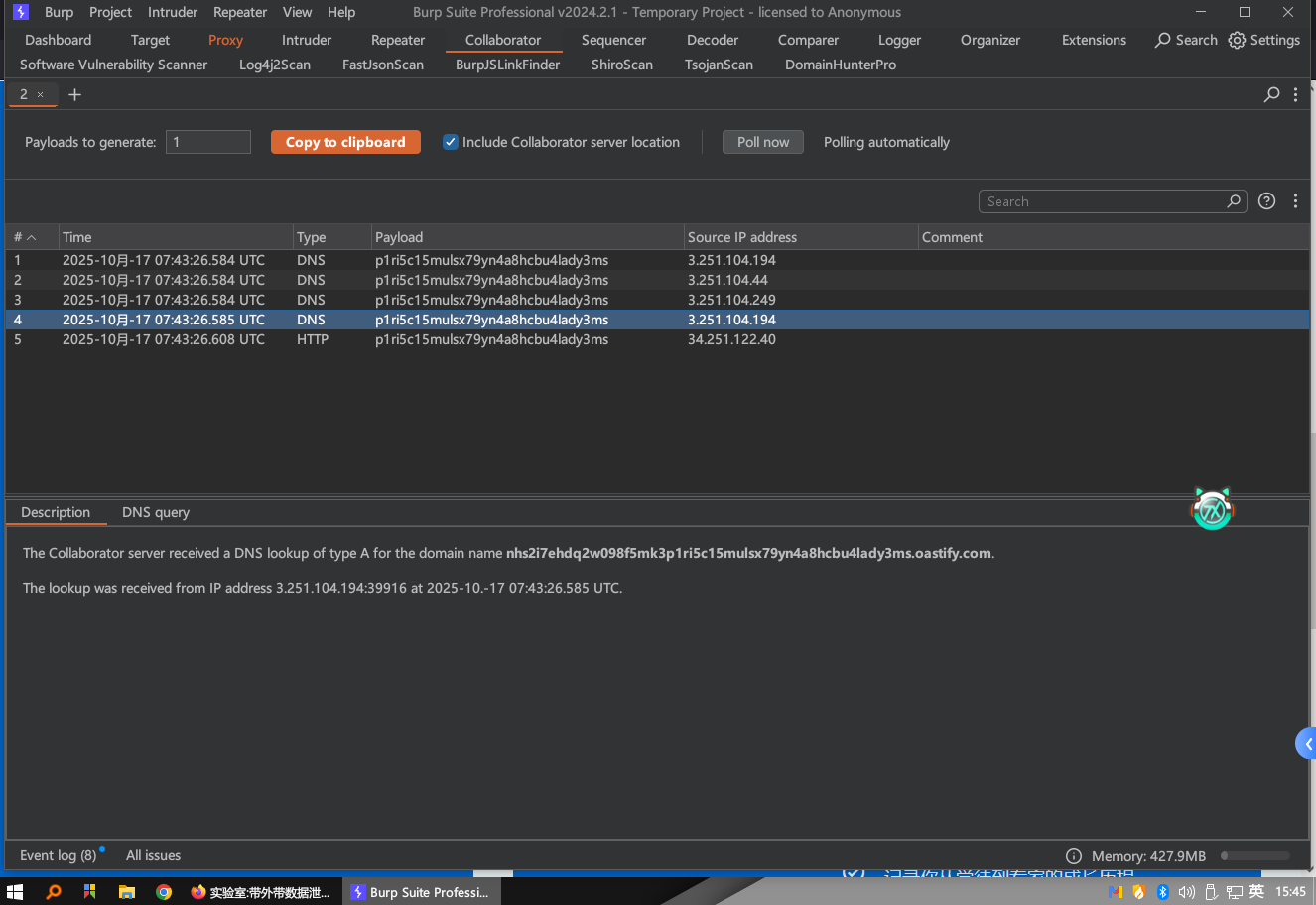Open the View menu
Screen dimensions: 1316x905
click(297, 12)
